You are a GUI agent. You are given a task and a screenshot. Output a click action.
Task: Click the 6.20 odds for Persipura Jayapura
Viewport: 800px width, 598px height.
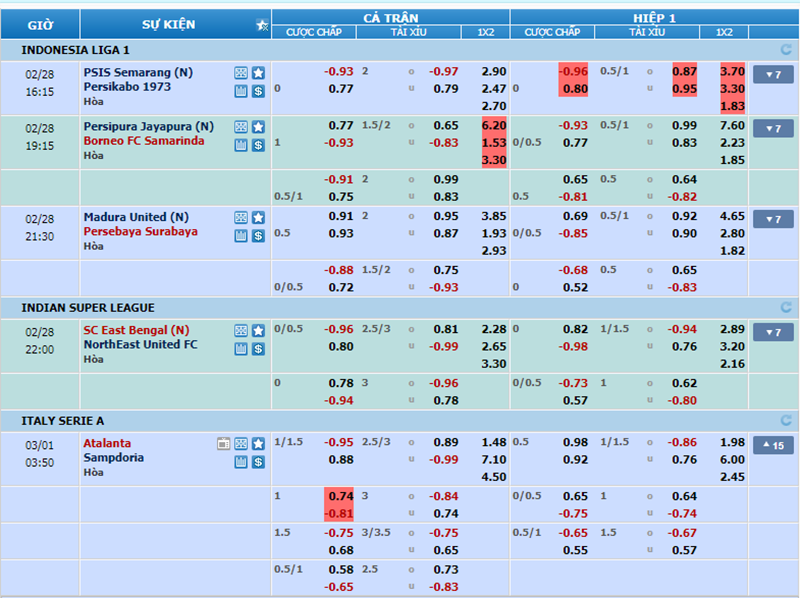pos(494,126)
